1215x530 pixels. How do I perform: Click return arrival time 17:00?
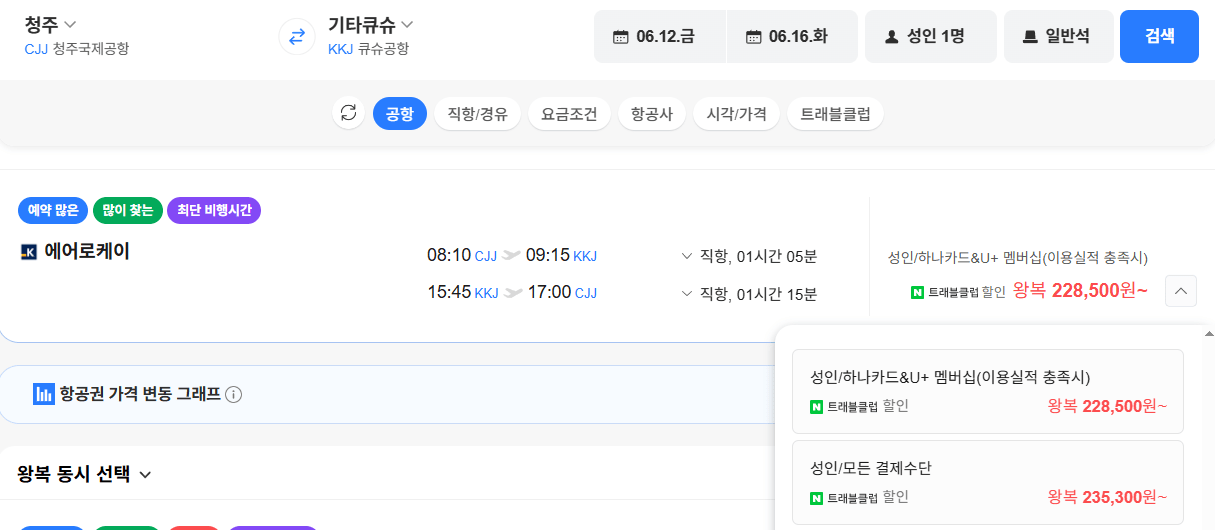(x=549, y=292)
